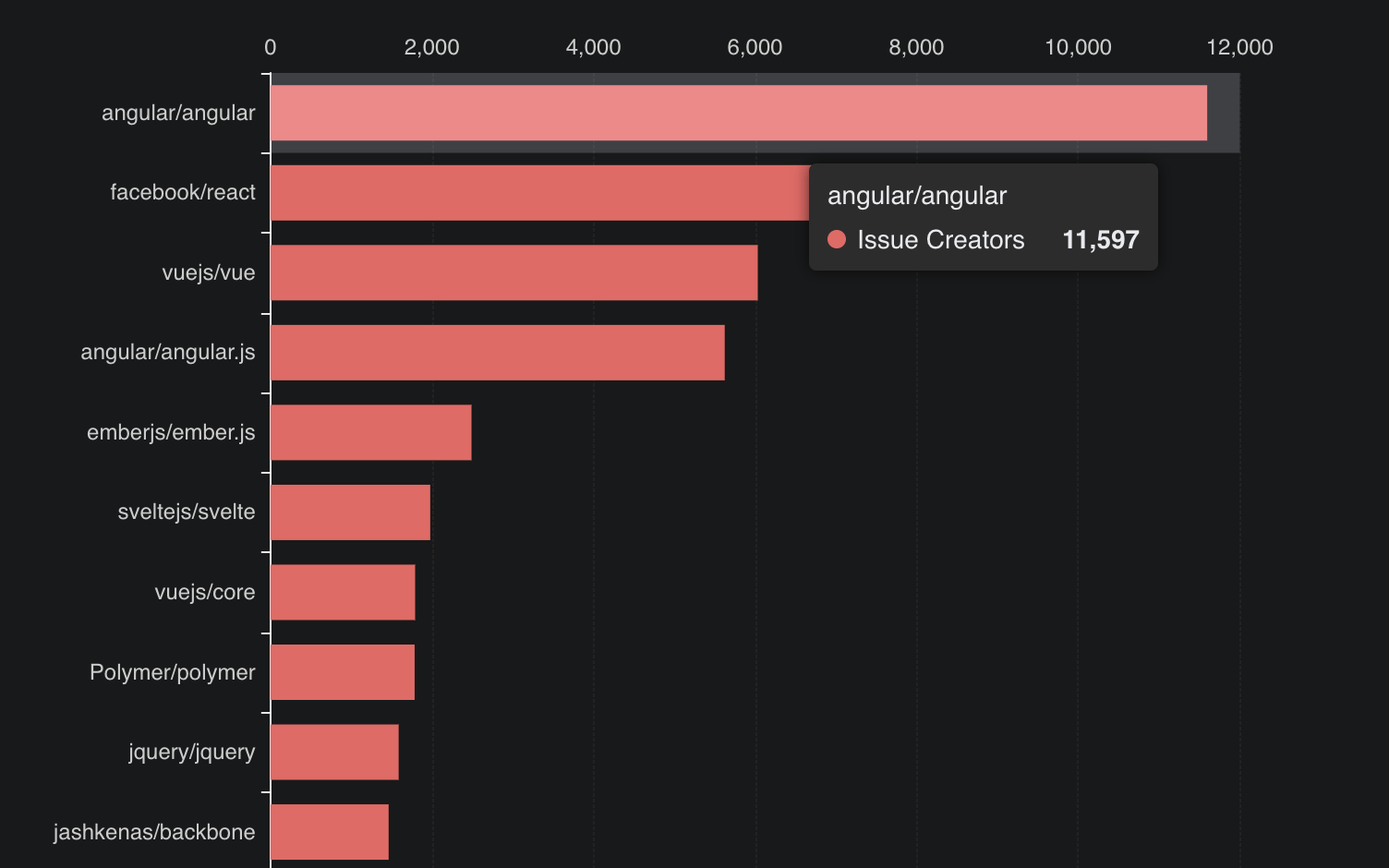Click the 11,597 value in the tooltip
Image resolution: width=1389 pixels, height=868 pixels.
1102,239
